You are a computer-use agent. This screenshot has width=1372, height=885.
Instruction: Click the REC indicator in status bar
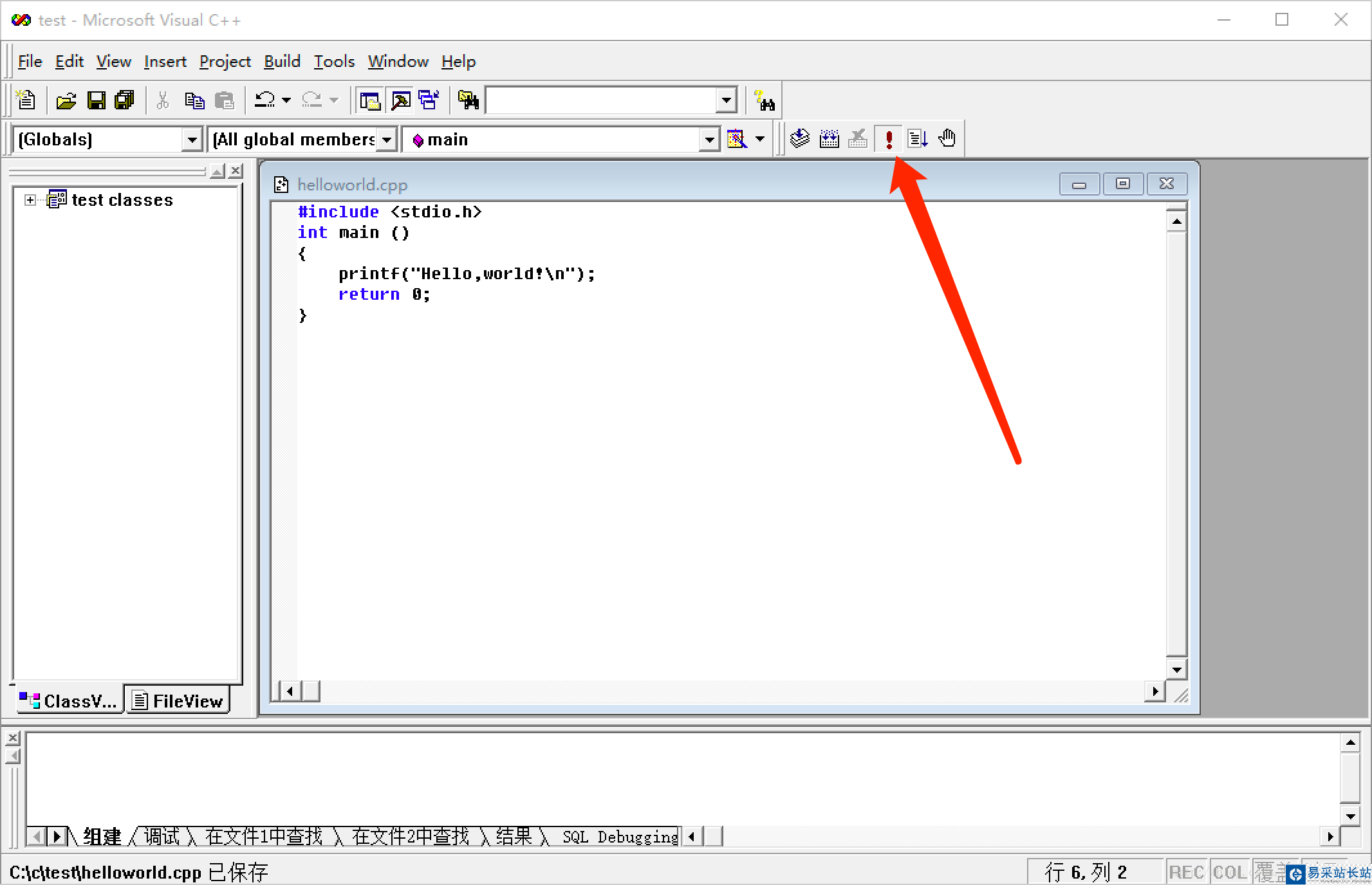(1185, 872)
